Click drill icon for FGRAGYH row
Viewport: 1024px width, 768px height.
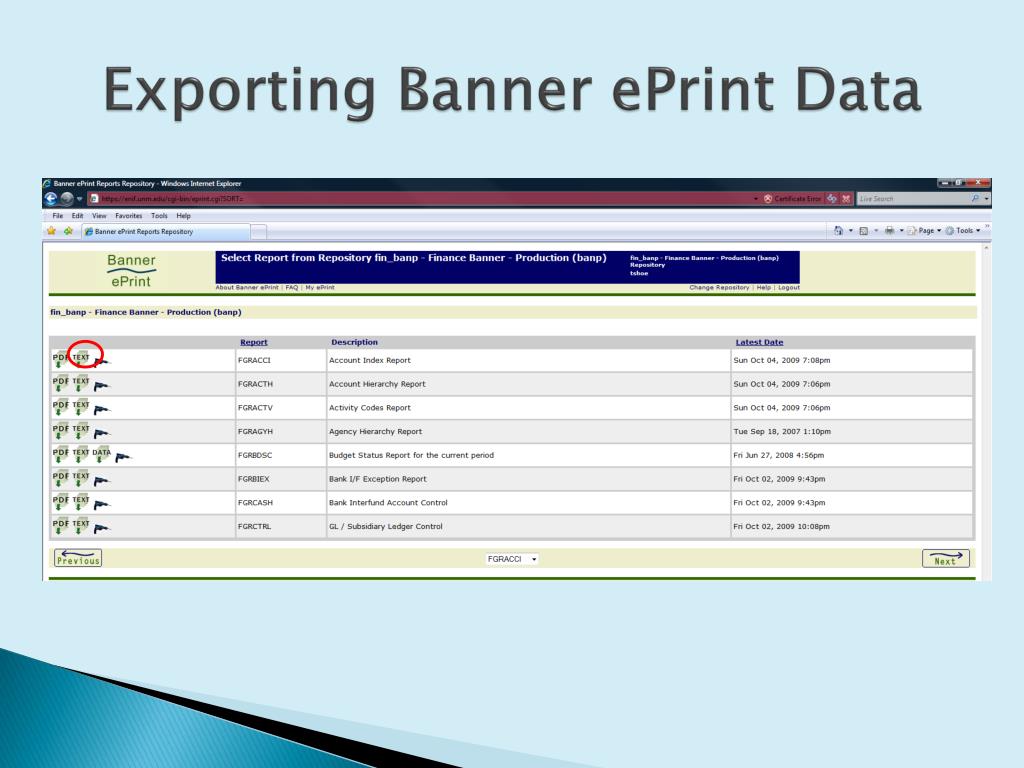click(101, 433)
